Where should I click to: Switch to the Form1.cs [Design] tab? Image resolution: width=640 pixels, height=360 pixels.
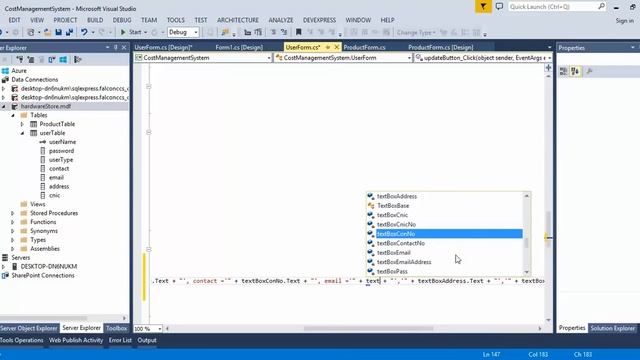point(239,47)
